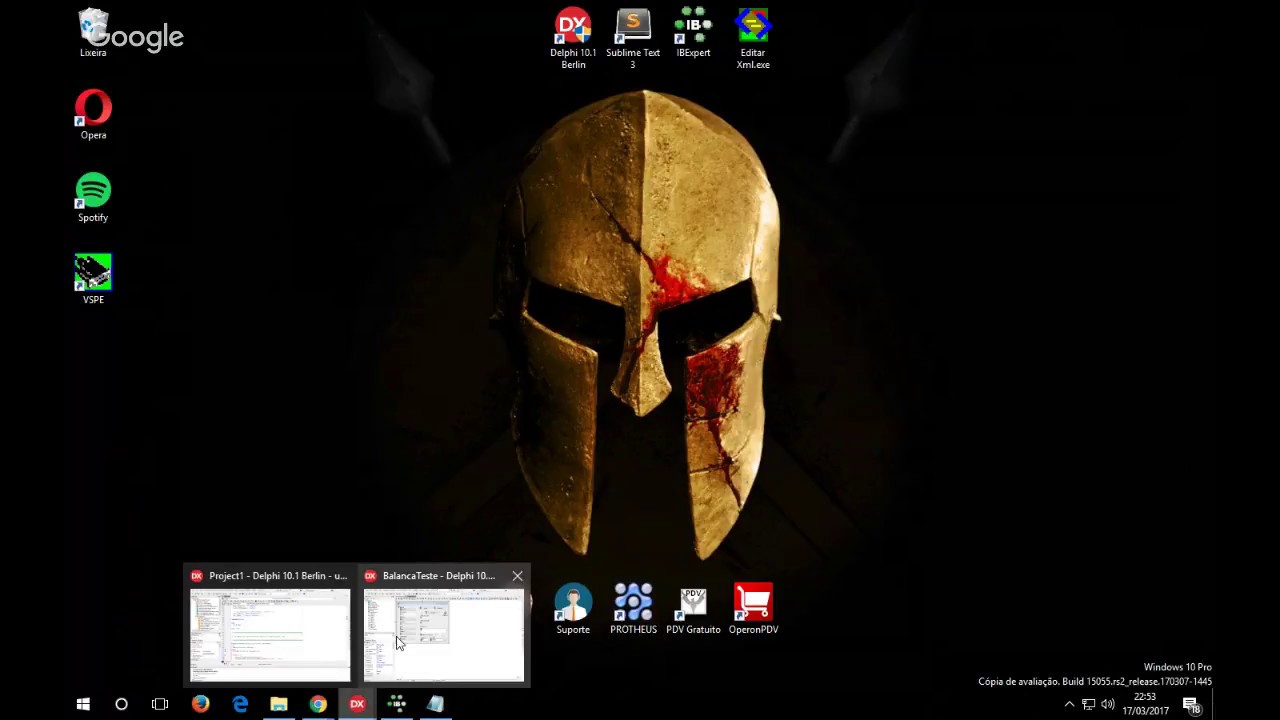Switch to Project1 Delphi window preview
The width and height of the screenshot is (1280, 720).
270,635
